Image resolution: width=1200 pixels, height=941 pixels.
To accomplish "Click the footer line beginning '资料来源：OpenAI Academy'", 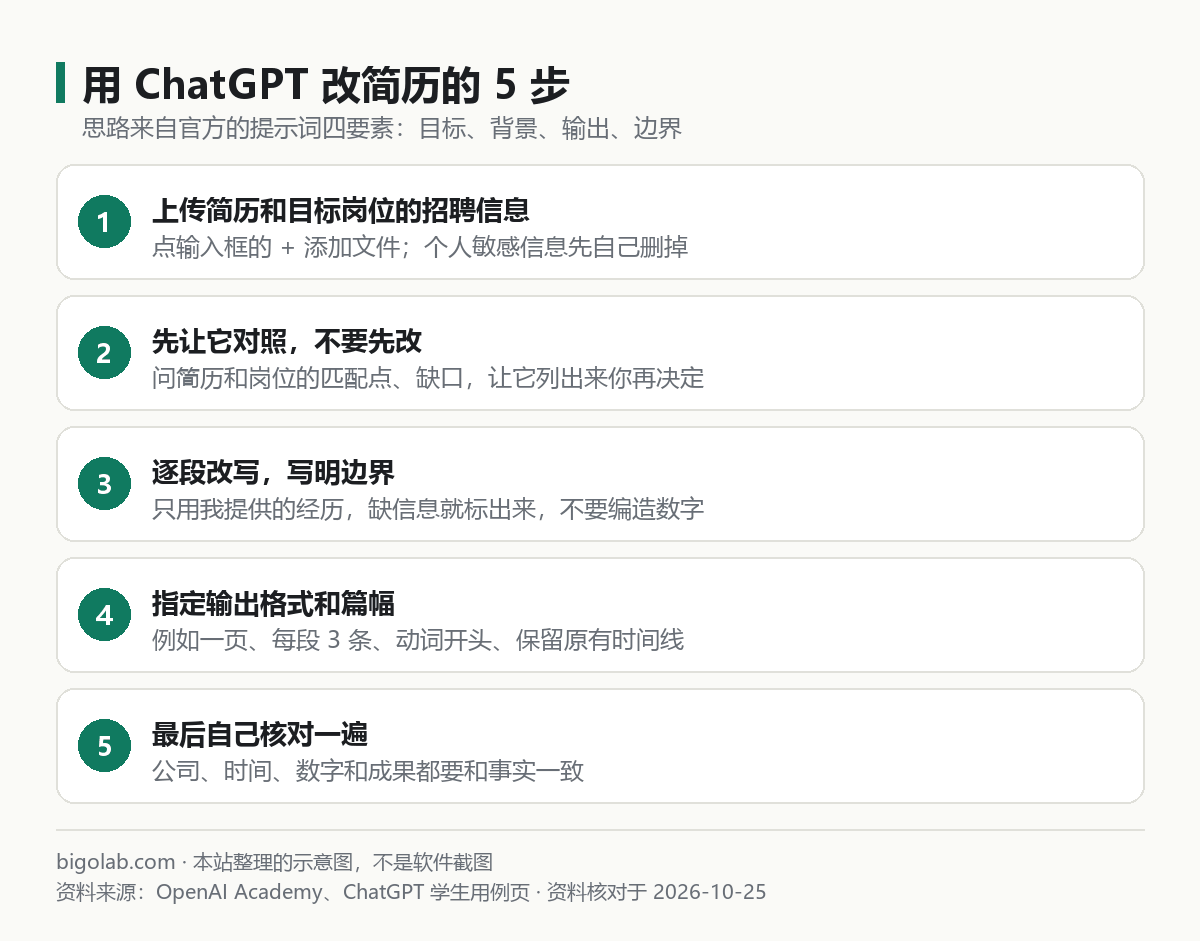I will pyautogui.click(x=411, y=892).
